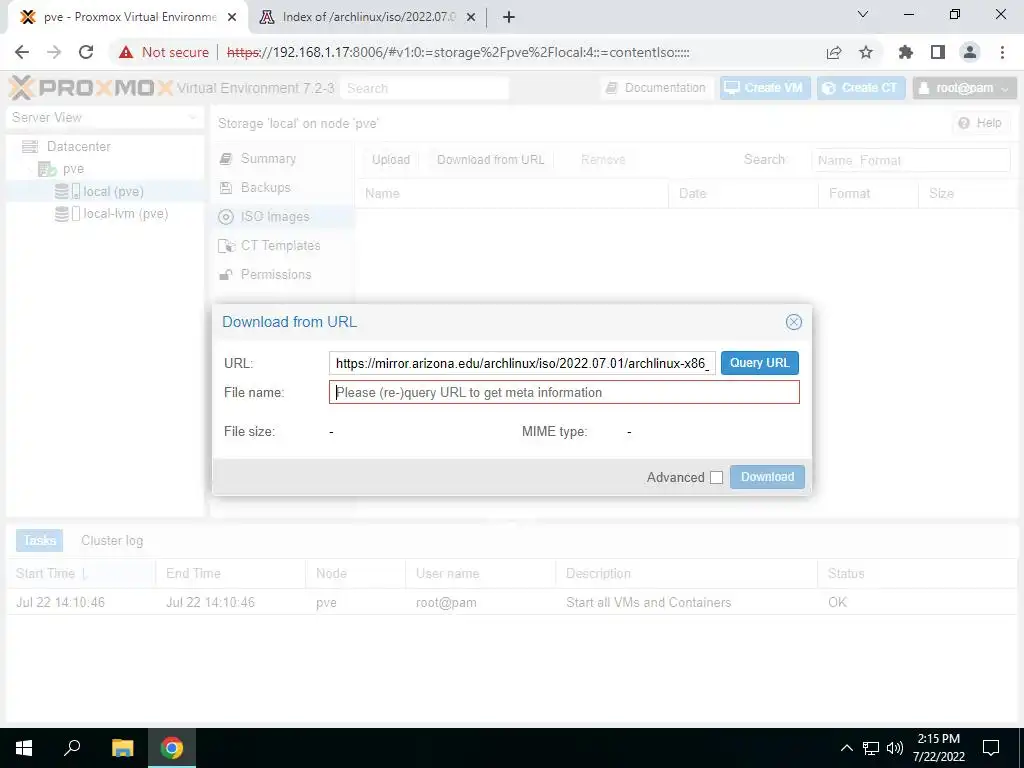Click the address bar URL
This screenshot has width=1024, height=768.
pos(458,52)
